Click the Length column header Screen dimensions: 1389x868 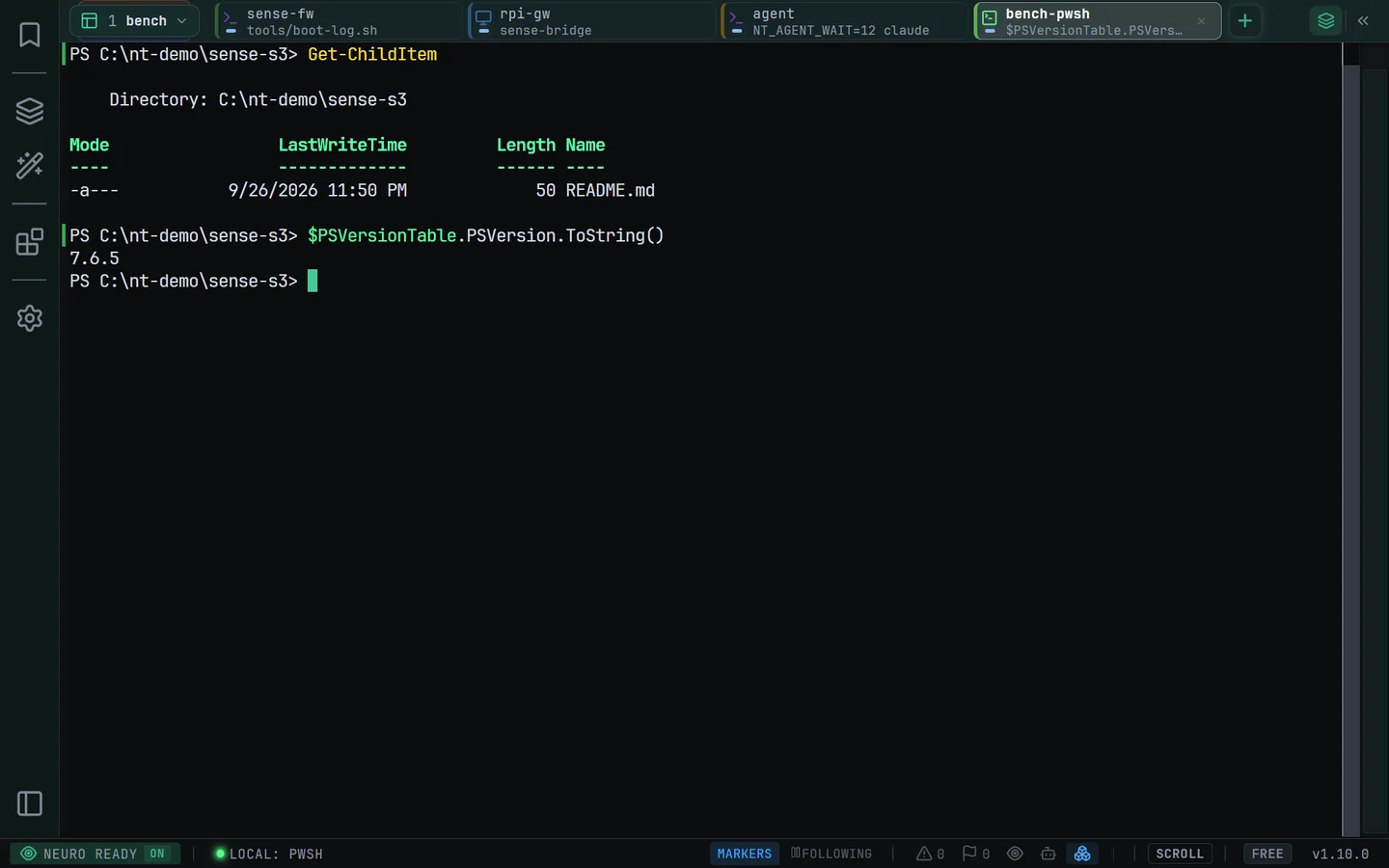[x=526, y=146]
